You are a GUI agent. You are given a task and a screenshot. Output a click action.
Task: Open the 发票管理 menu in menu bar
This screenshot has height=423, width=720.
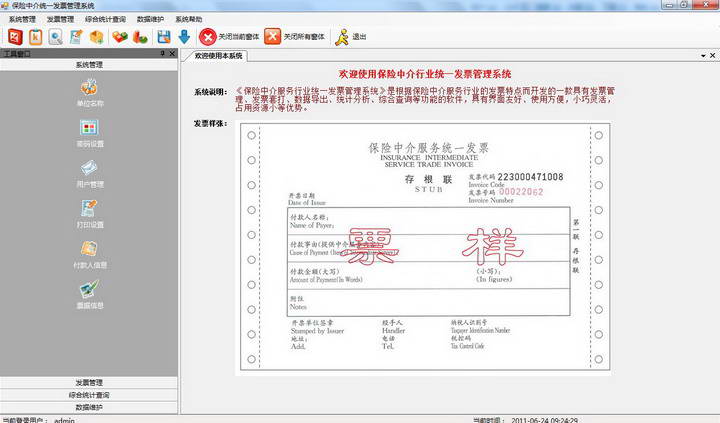(x=60, y=19)
